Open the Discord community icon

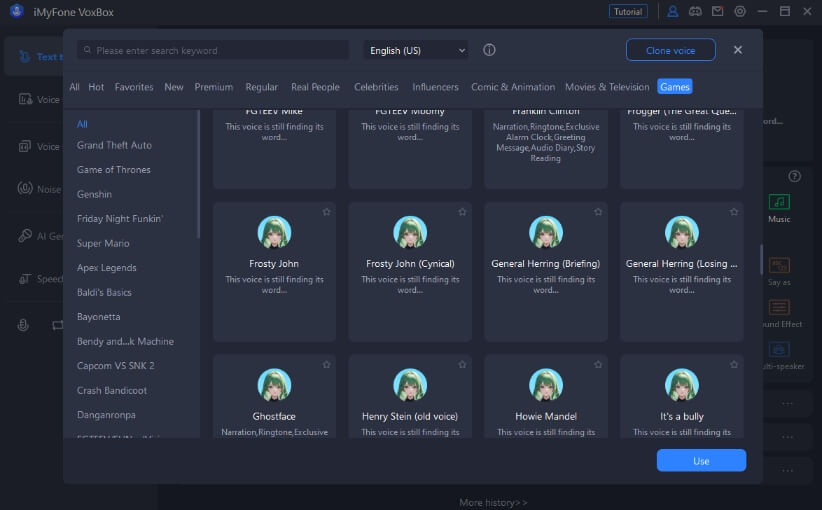point(695,12)
